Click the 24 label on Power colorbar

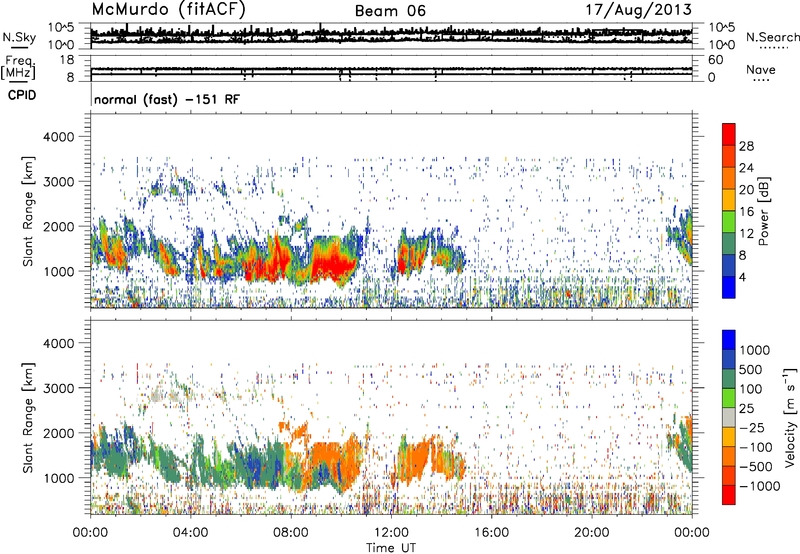click(x=746, y=168)
